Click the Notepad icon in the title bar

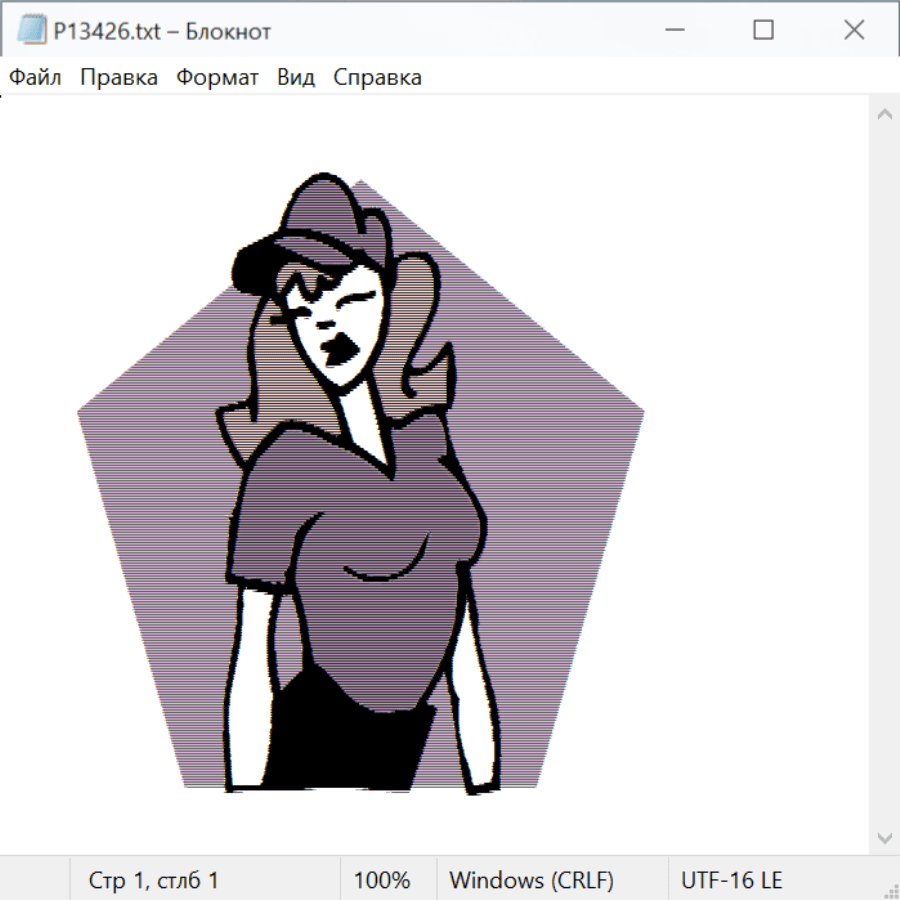(x=31, y=30)
